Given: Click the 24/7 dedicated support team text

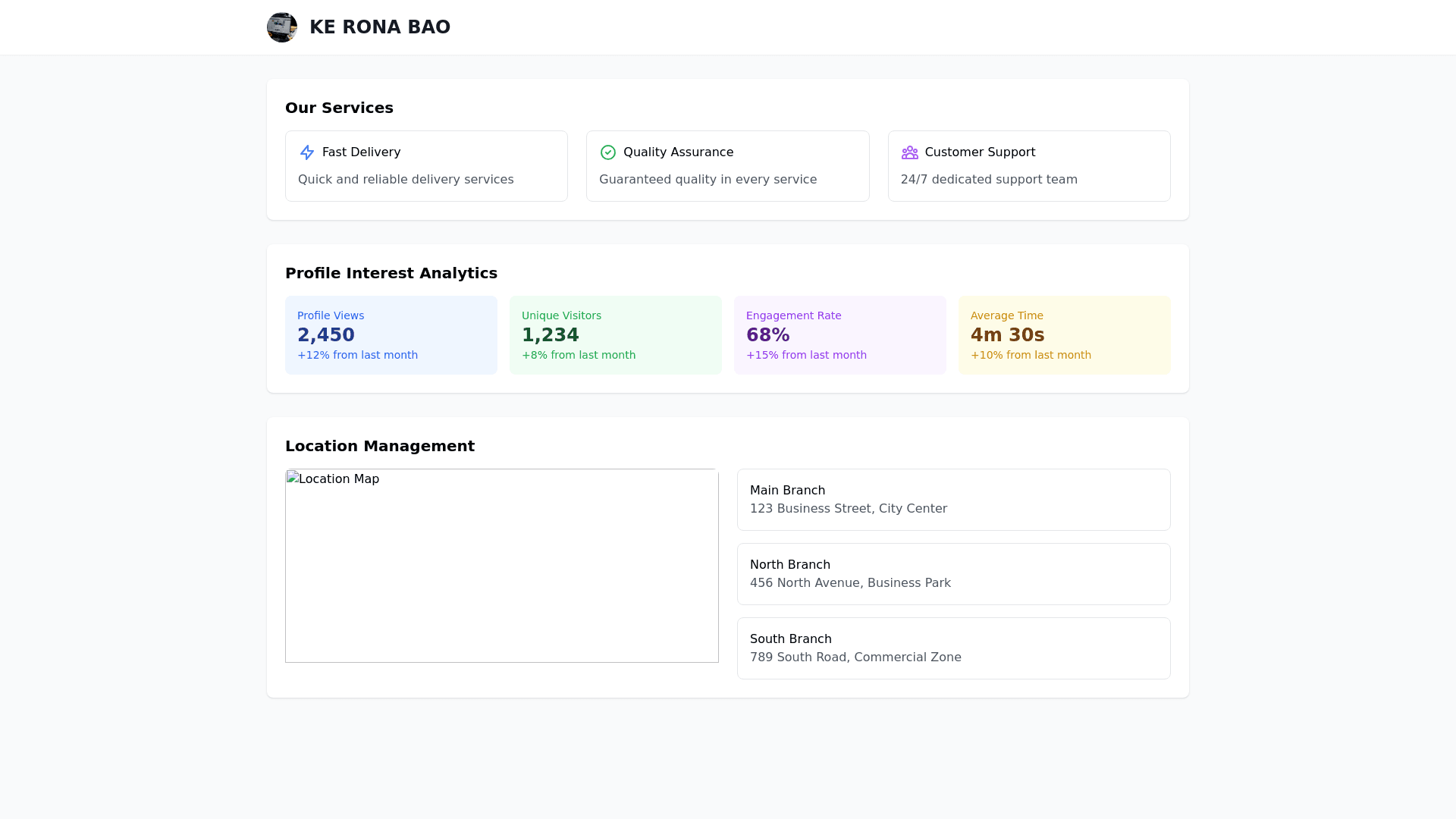Looking at the screenshot, I should click(989, 180).
